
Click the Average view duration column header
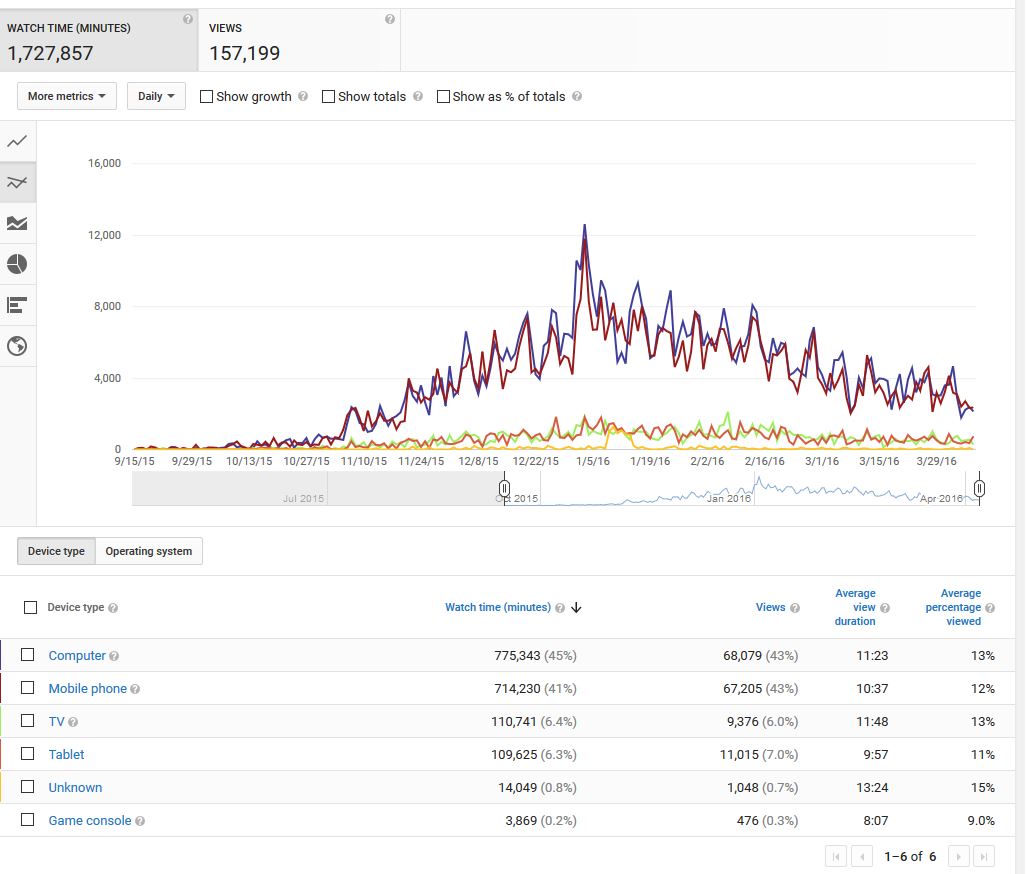pyautogui.click(x=855, y=607)
